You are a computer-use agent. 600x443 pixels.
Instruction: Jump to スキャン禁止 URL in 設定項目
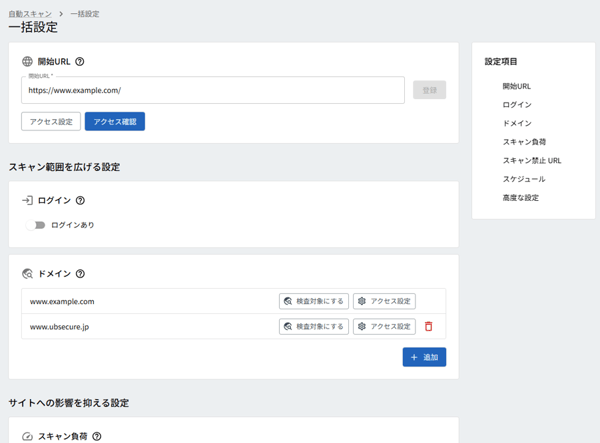[x=532, y=161]
